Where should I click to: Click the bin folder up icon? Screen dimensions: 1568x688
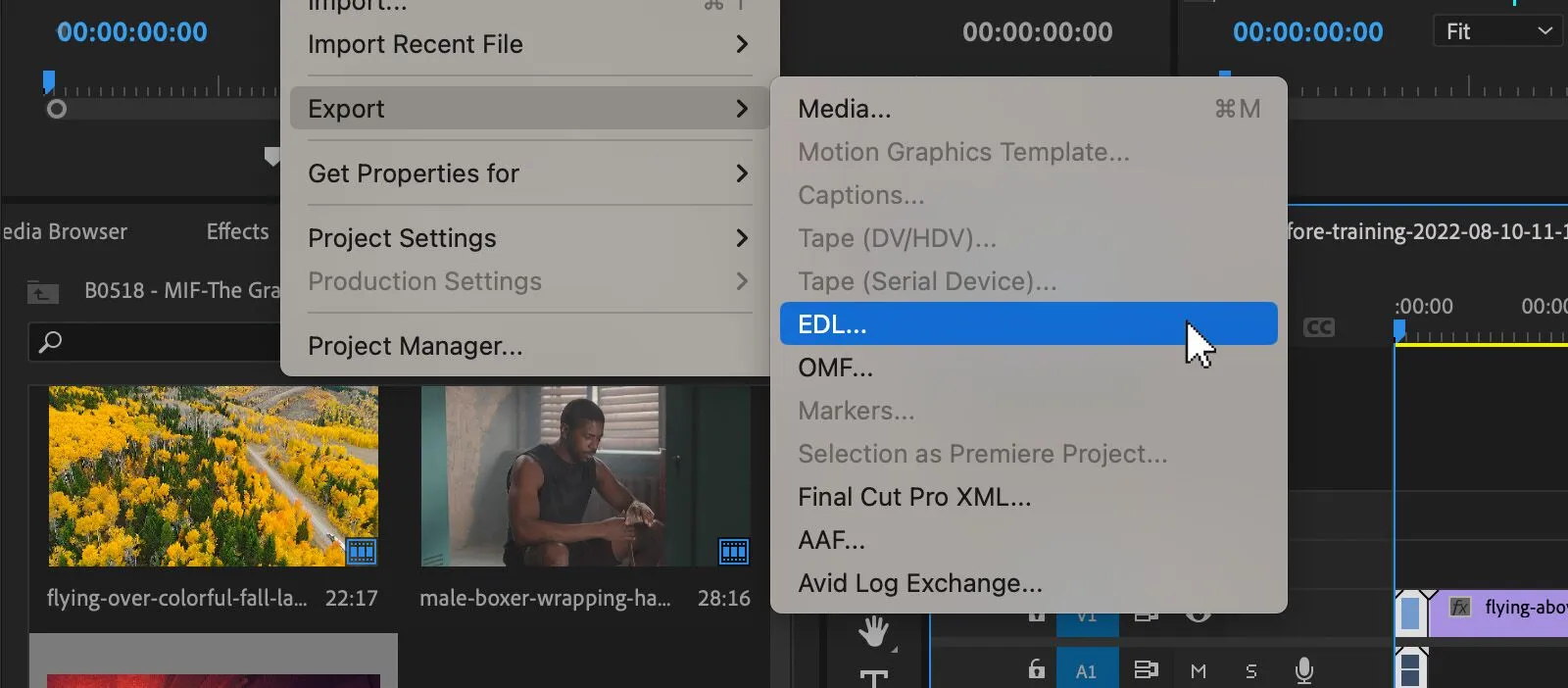click(42, 291)
